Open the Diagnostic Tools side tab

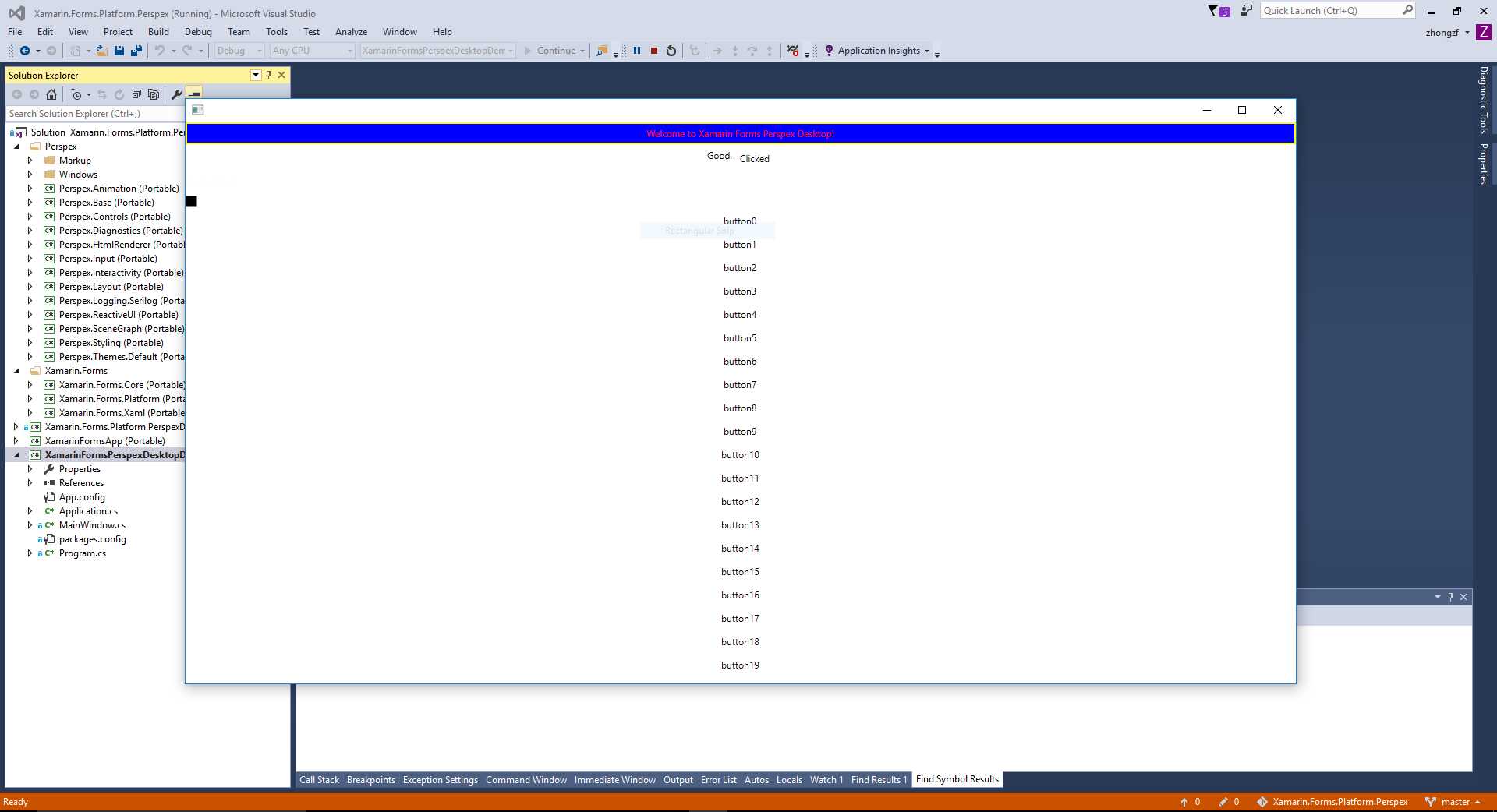pos(1484,100)
